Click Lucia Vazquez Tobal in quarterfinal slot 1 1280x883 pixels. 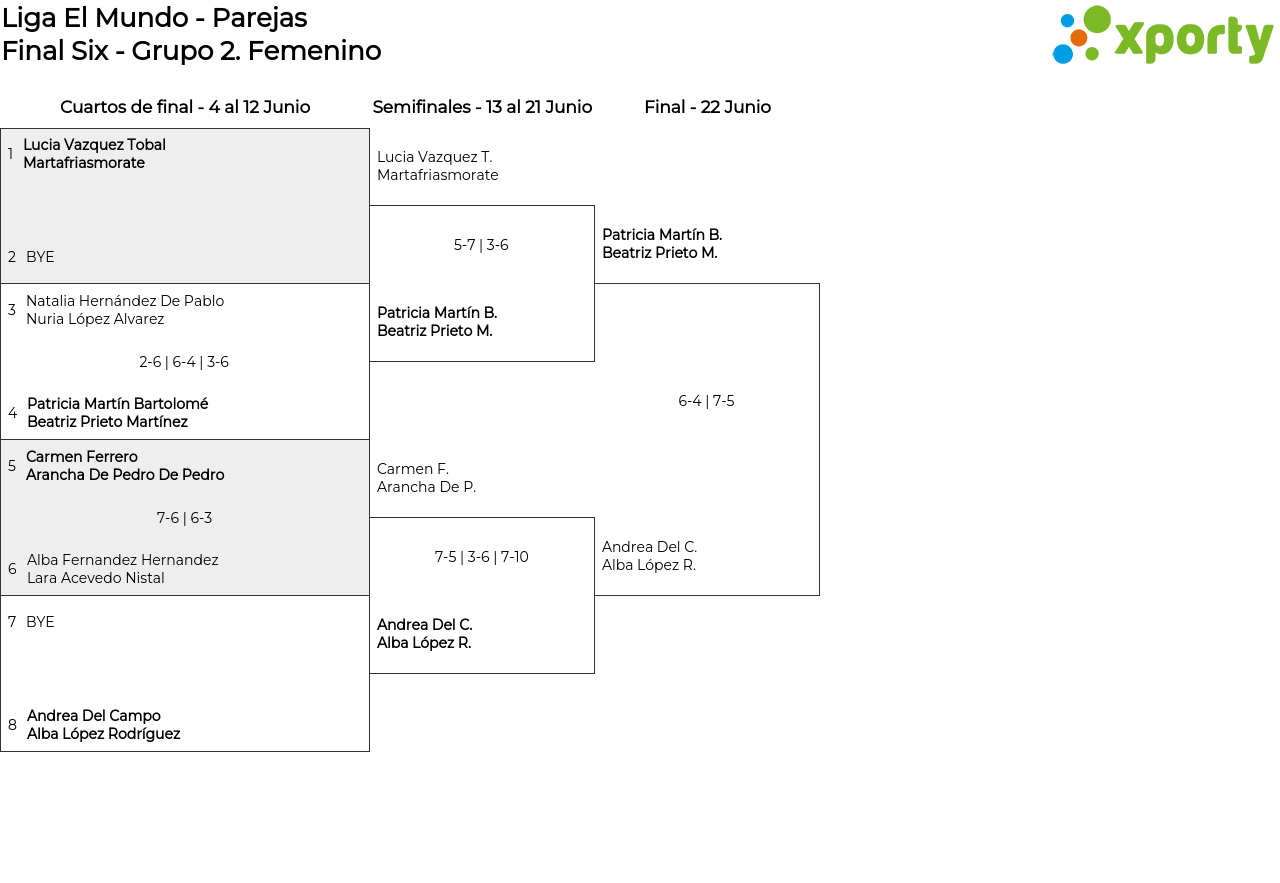tap(94, 145)
